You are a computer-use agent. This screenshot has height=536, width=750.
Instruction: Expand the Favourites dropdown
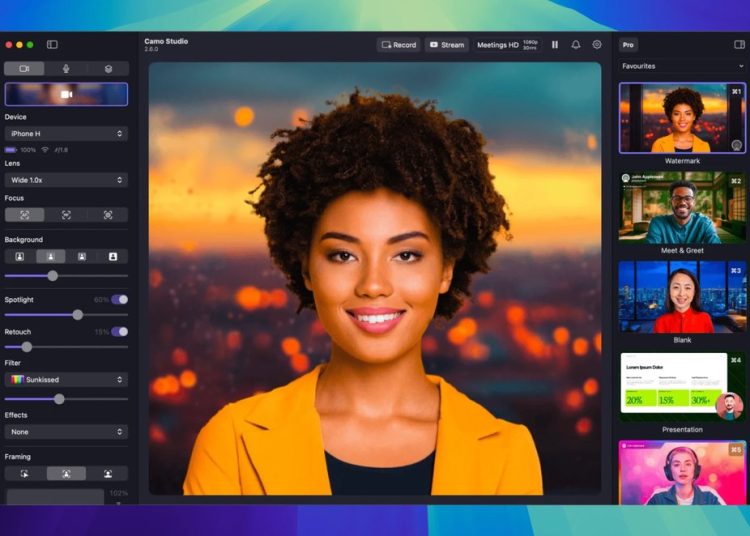[x=682, y=66]
